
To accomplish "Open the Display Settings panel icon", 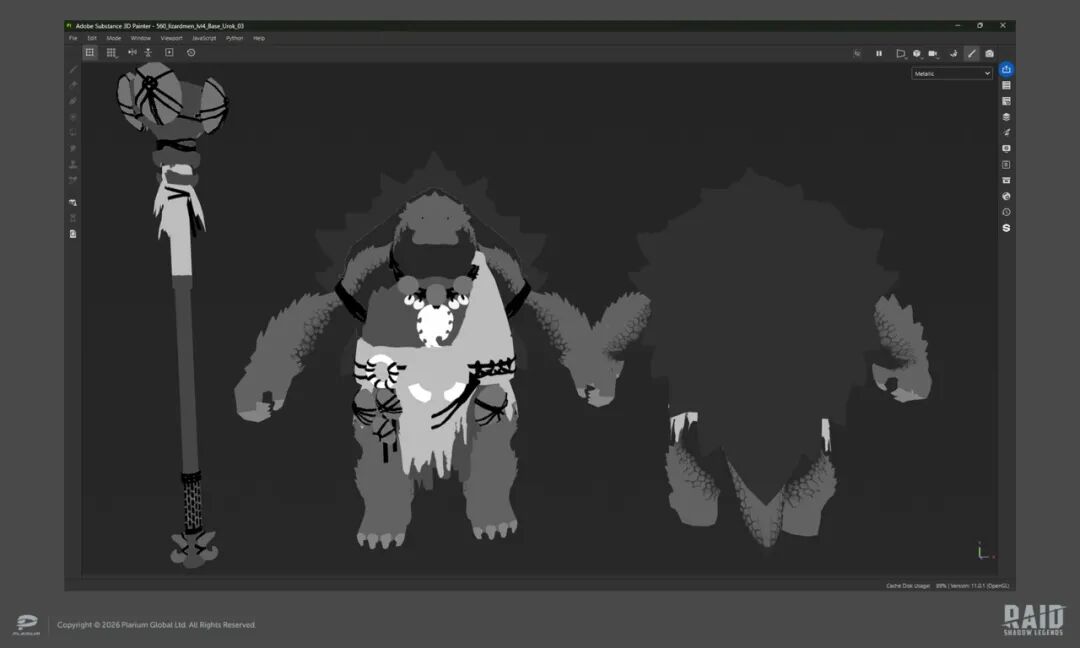I will (1006, 149).
